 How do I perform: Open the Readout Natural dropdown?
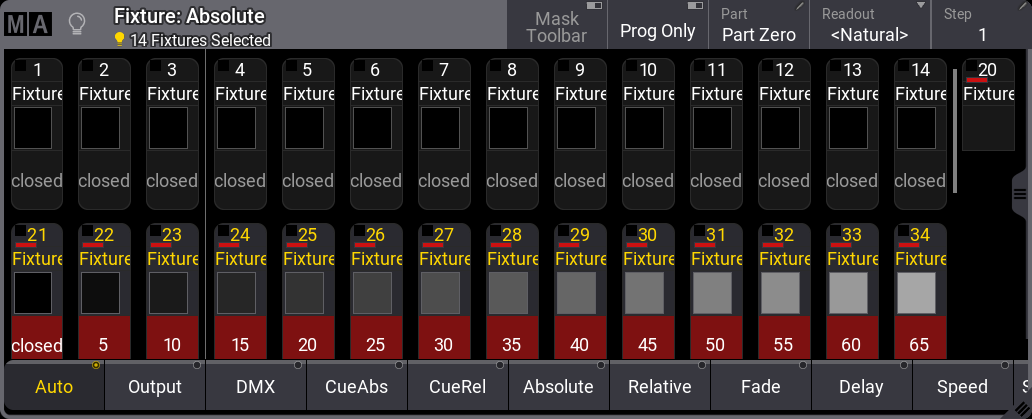click(x=869, y=24)
